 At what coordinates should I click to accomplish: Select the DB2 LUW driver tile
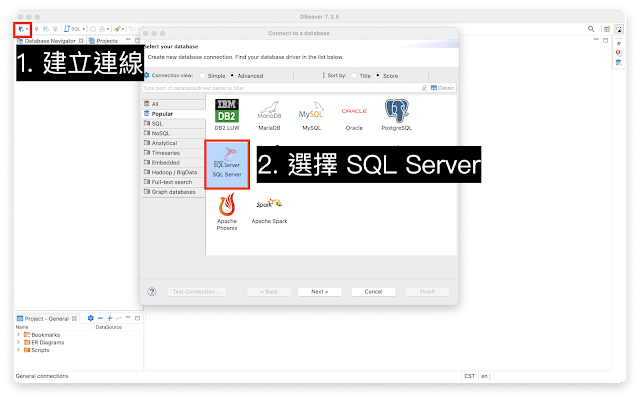tap(227, 115)
